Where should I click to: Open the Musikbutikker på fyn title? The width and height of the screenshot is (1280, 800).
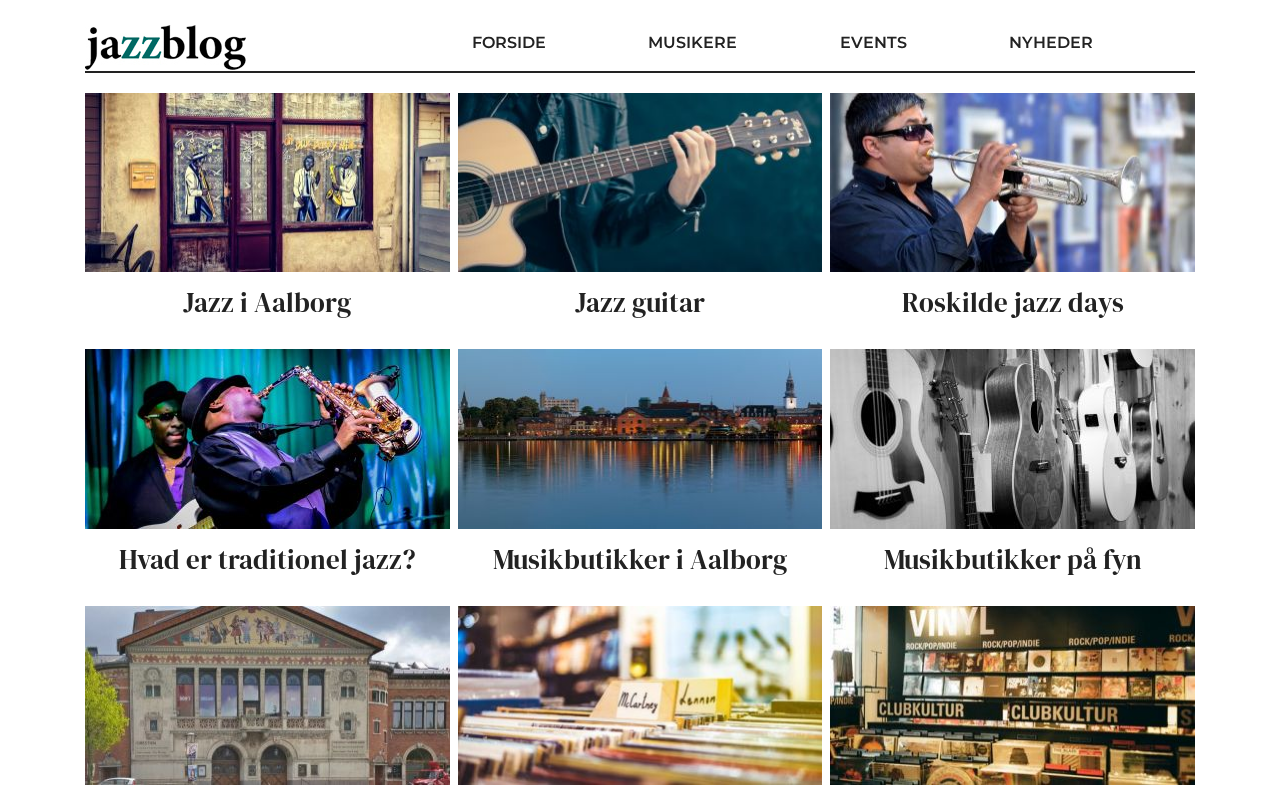1012,560
